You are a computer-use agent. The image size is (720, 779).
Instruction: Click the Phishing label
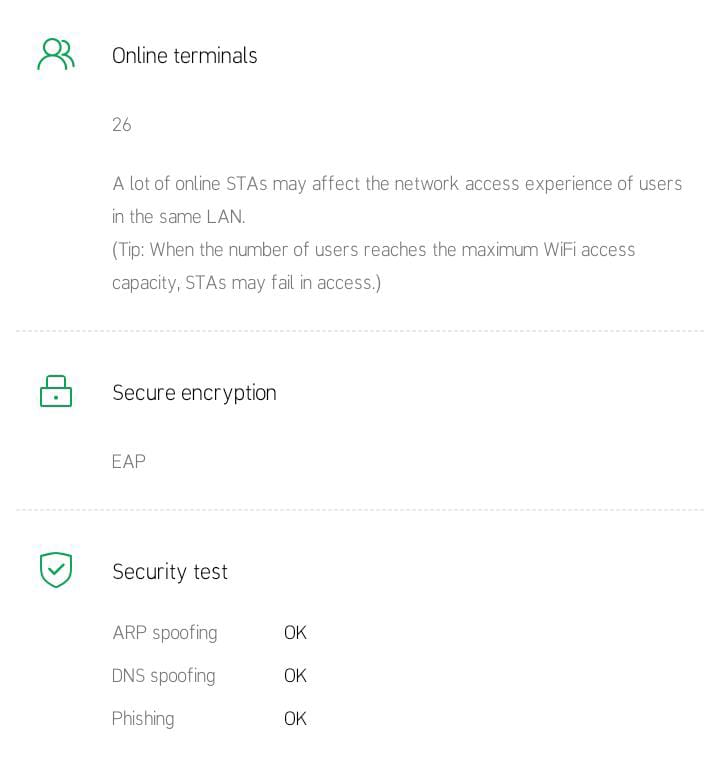pyautogui.click(x=143, y=719)
